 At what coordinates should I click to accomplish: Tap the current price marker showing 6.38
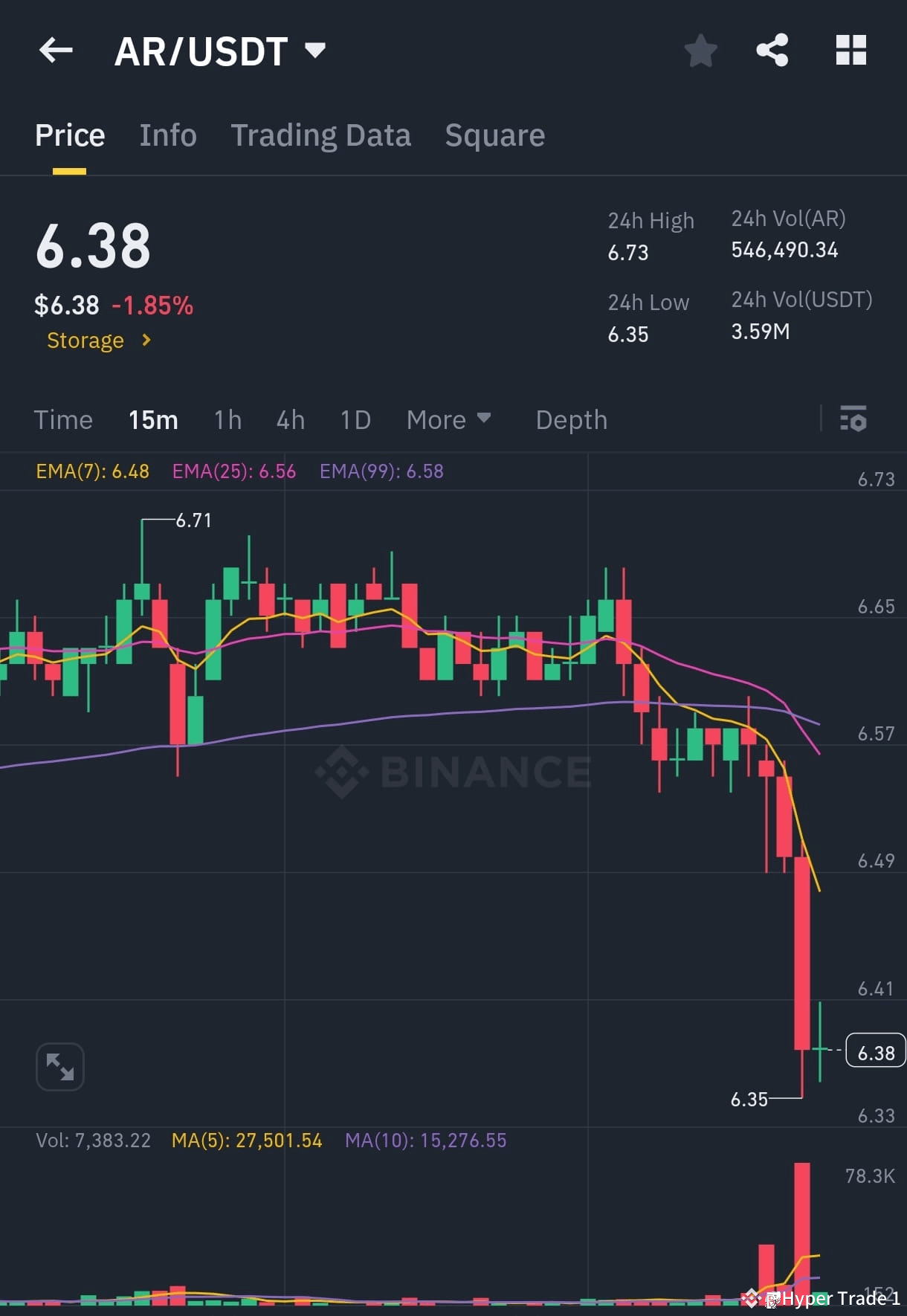[x=875, y=1051]
